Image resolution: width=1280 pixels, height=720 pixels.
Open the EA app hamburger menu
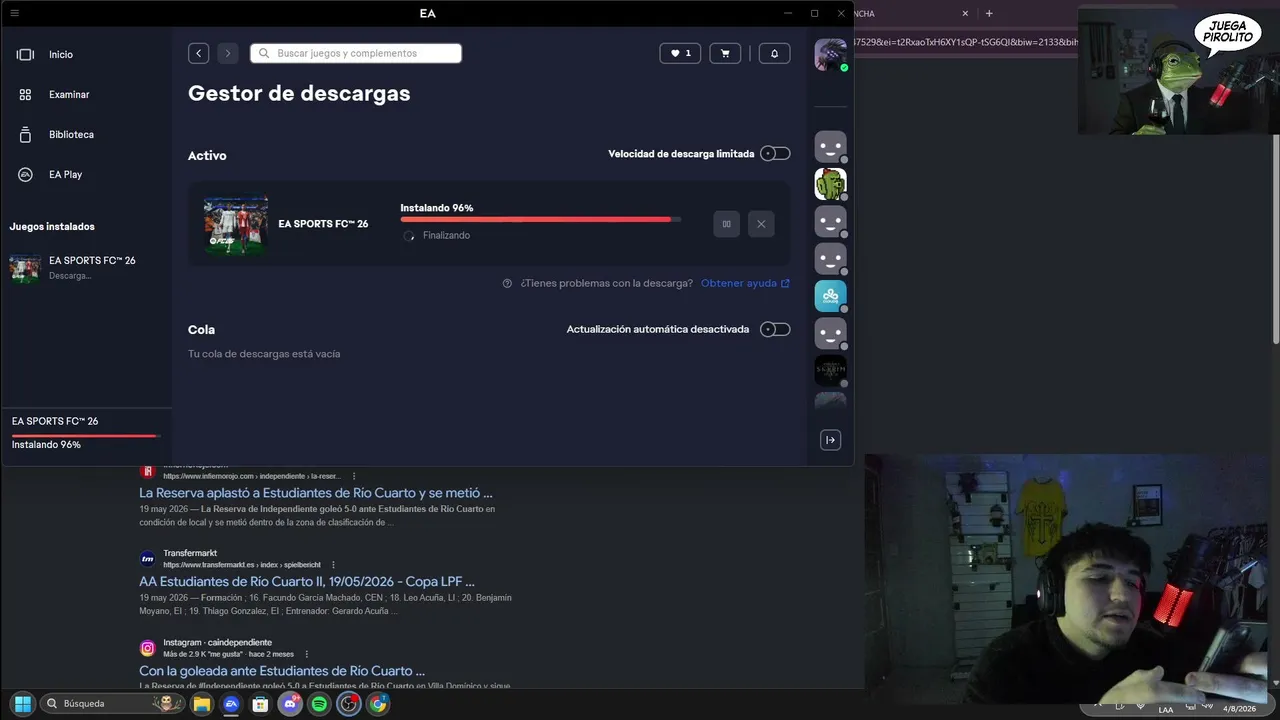point(14,13)
